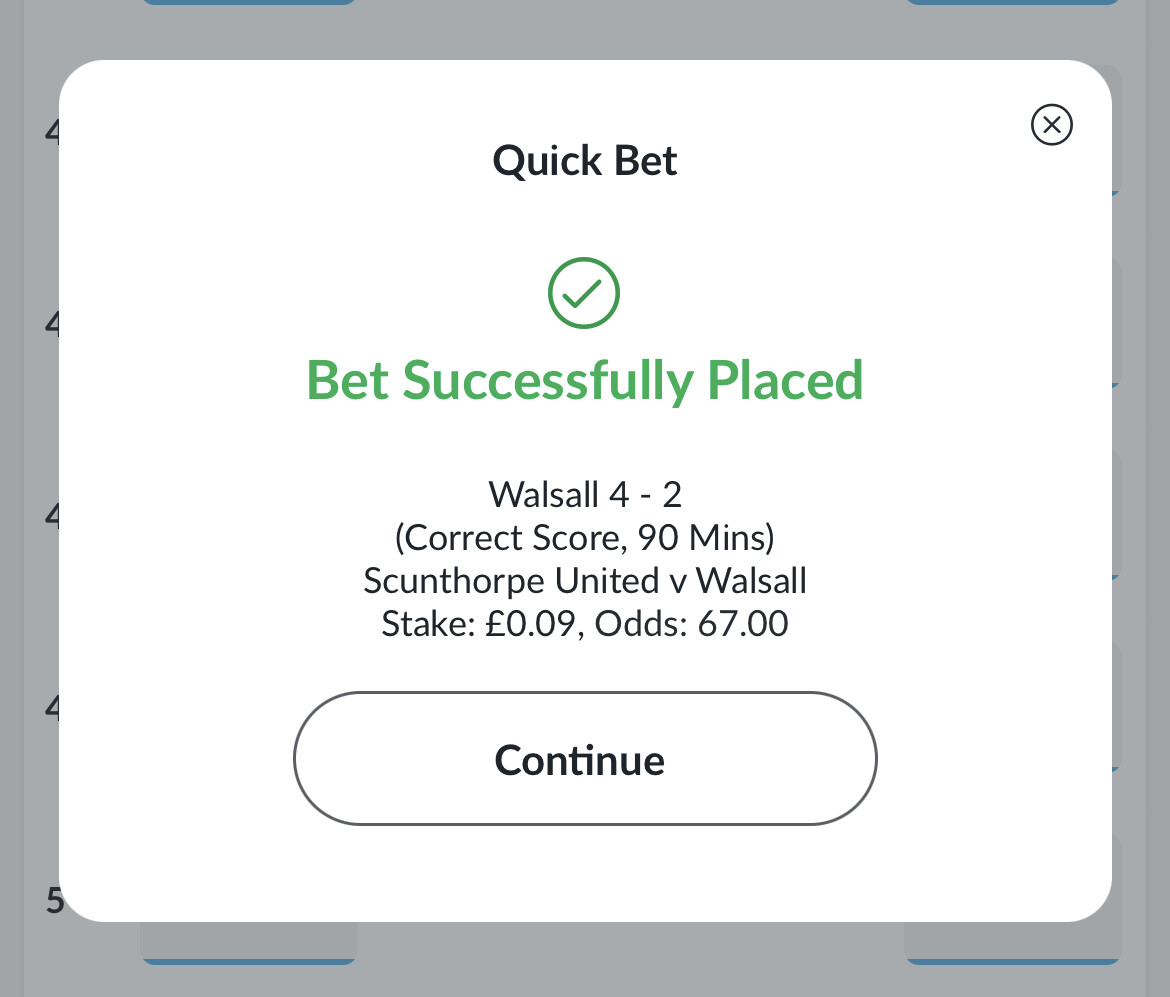This screenshot has width=1170, height=997.
Task: Click the topmost 4 score row label
Action: (52, 132)
